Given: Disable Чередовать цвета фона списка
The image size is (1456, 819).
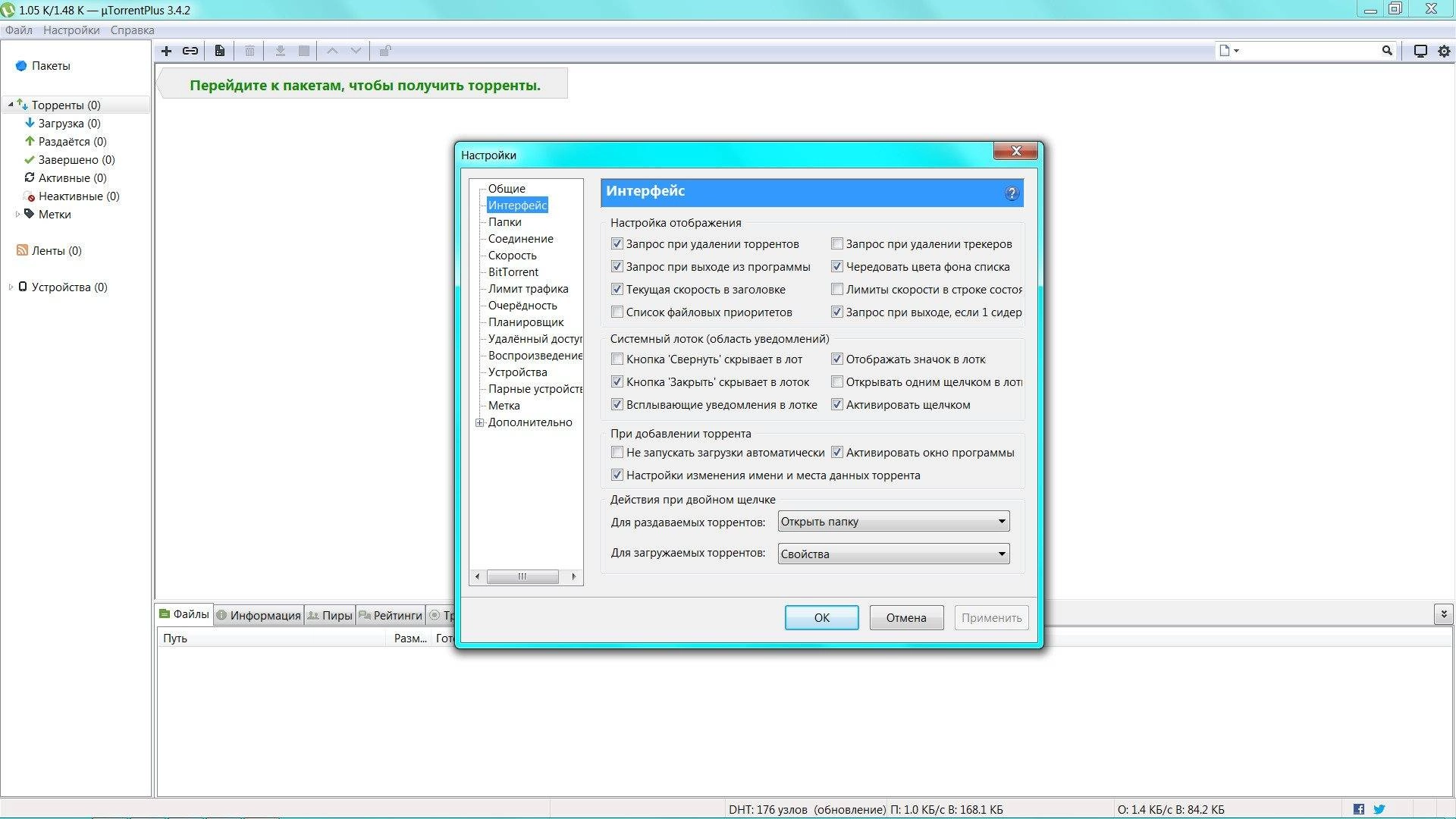Looking at the screenshot, I should click(837, 266).
